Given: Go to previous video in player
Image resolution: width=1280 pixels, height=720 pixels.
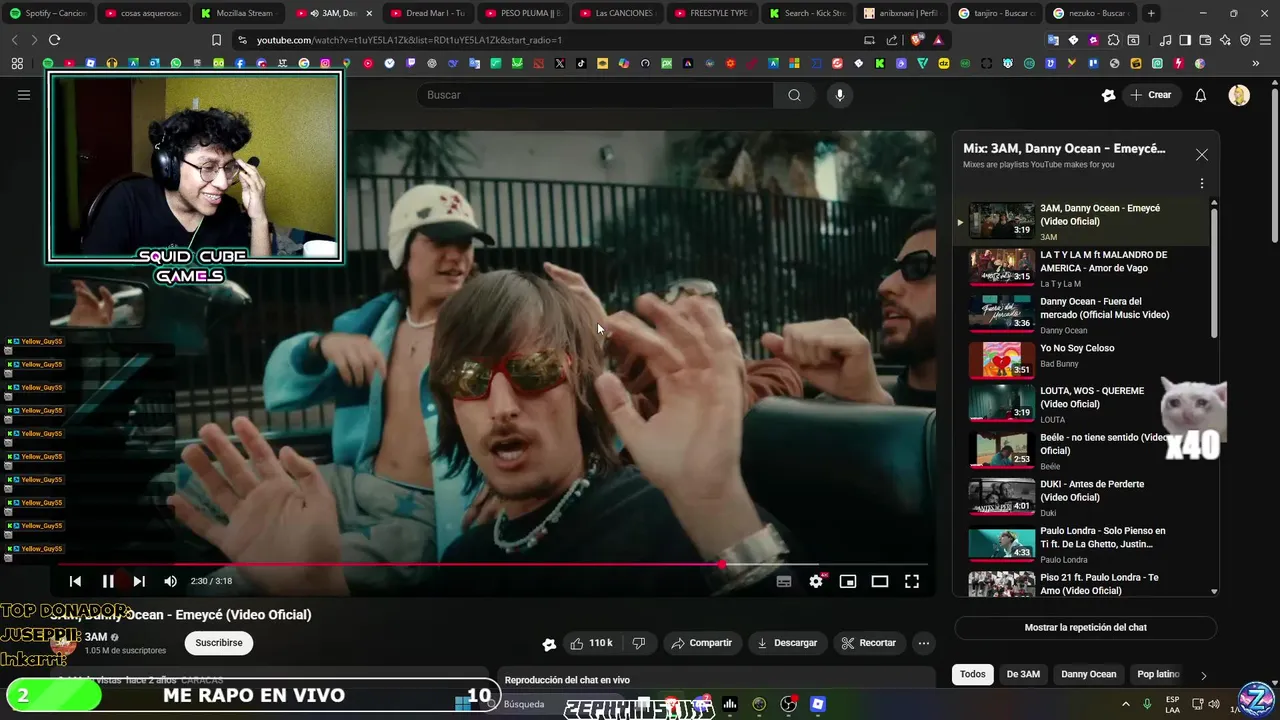Looking at the screenshot, I should (75, 581).
